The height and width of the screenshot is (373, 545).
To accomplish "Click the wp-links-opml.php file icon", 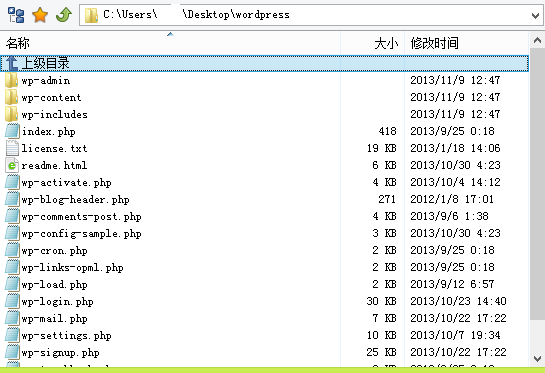I will 12,268.
